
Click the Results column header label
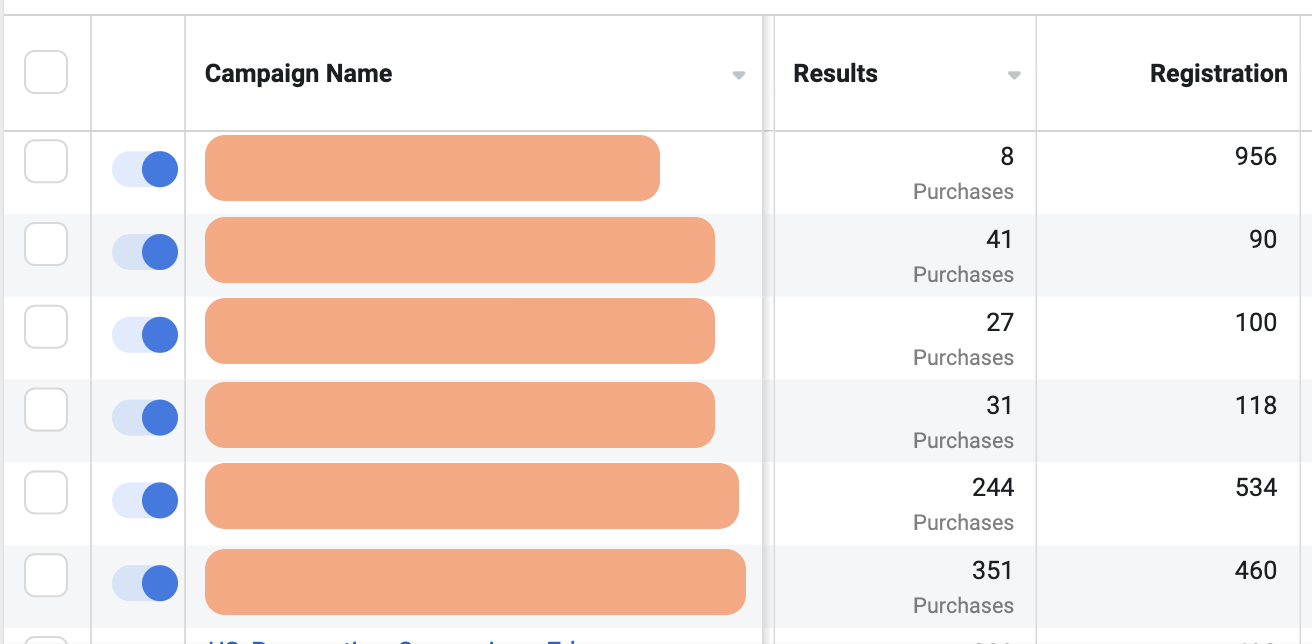pos(835,73)
